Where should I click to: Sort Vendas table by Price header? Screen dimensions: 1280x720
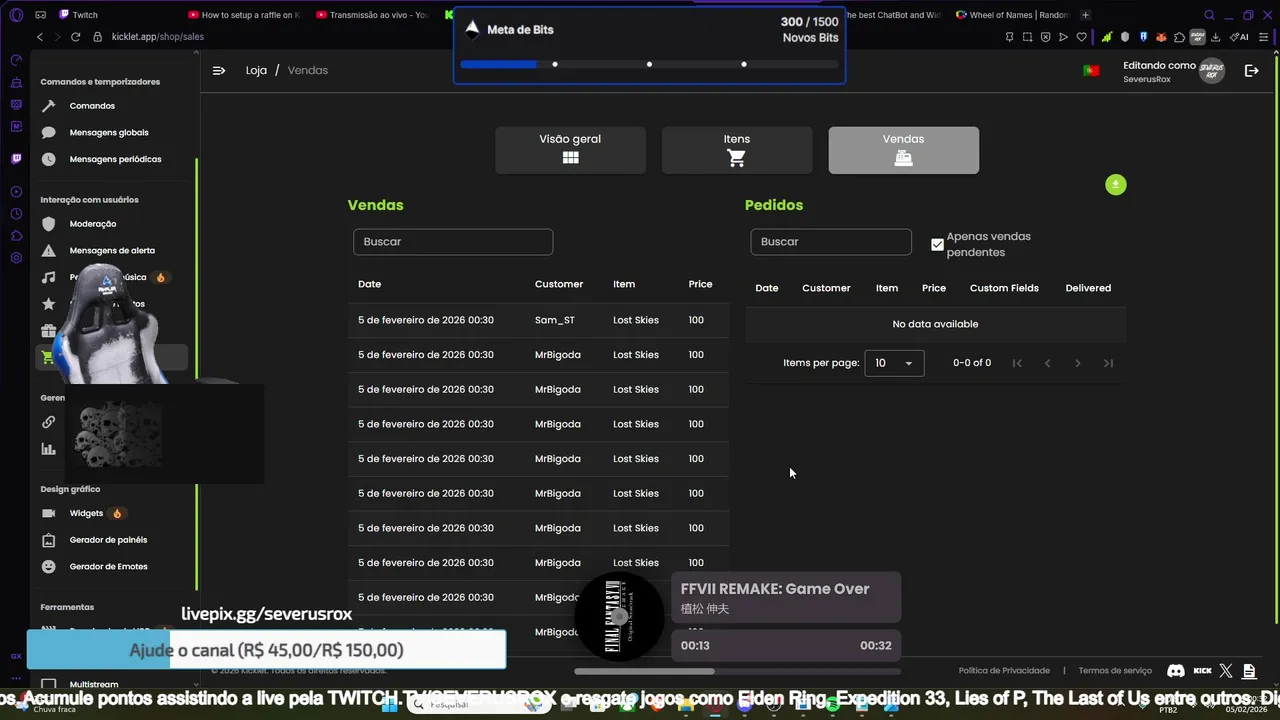pyautogui.click(x=700, y=284)
